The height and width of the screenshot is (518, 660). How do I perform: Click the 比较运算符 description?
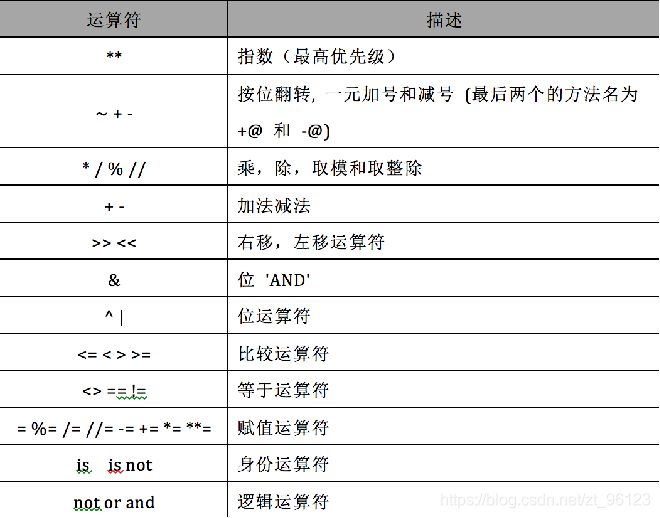click(x=283, y=353)
